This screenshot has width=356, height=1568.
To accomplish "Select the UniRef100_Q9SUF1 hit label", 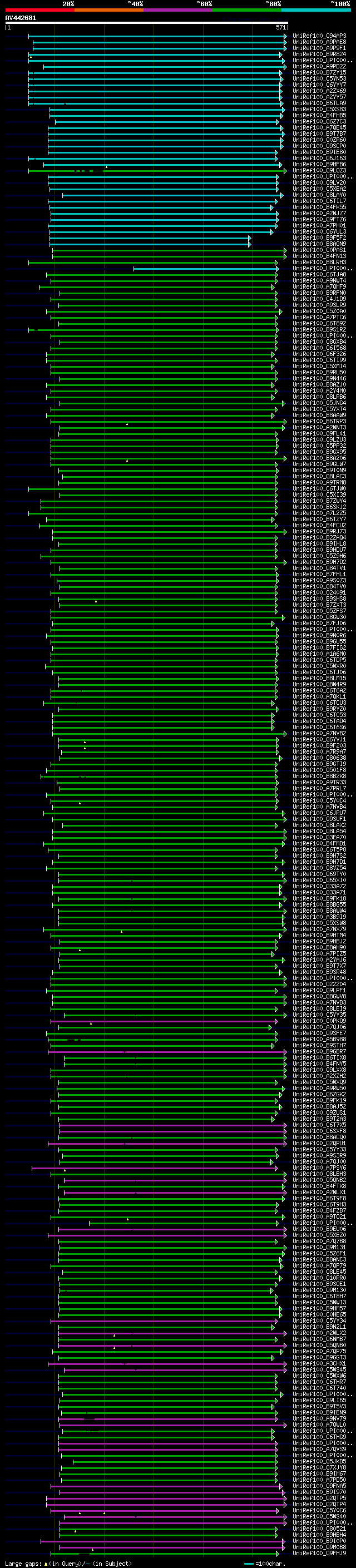I will coord(319,819).
